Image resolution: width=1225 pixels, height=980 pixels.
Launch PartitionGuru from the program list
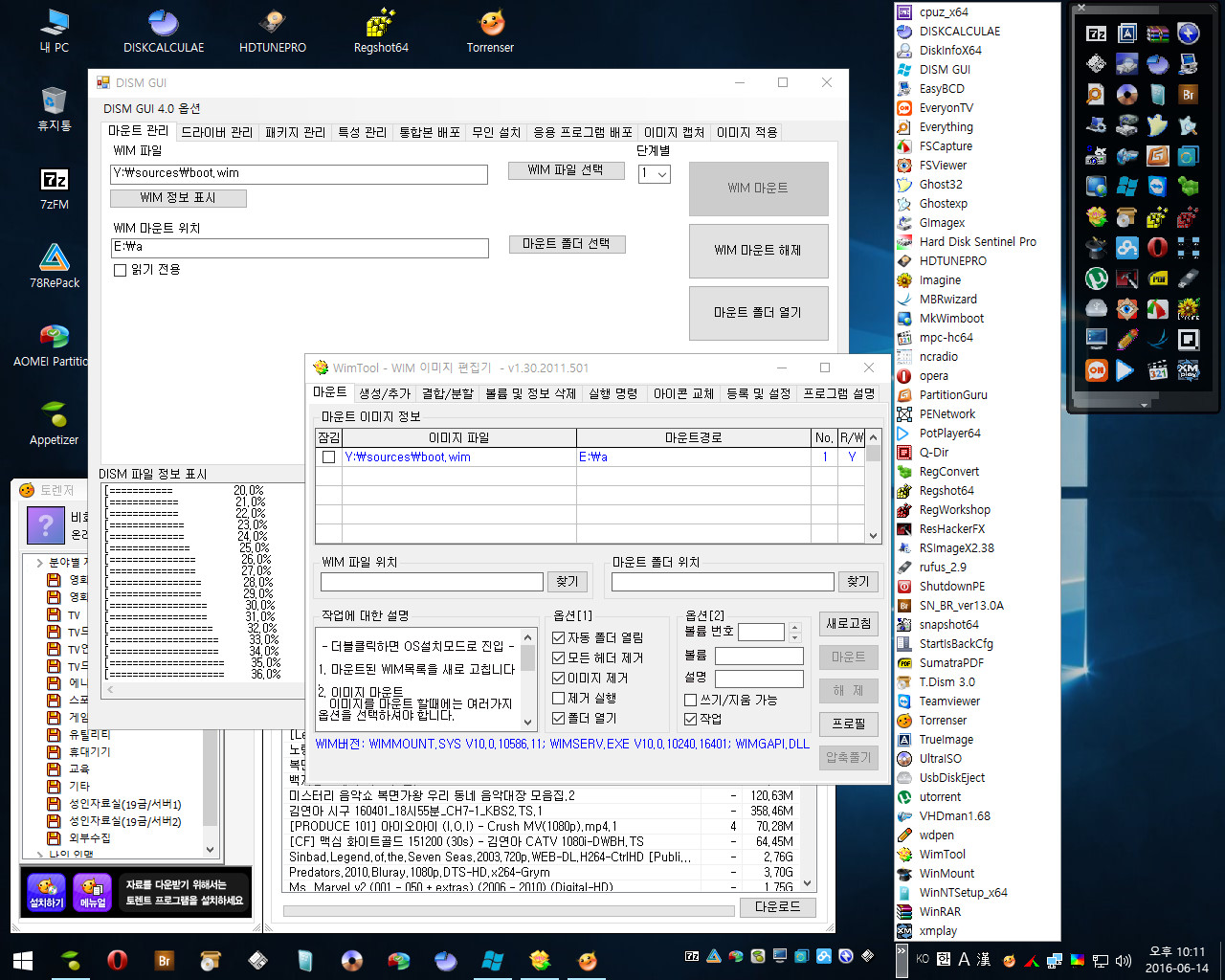click(953, 395)
